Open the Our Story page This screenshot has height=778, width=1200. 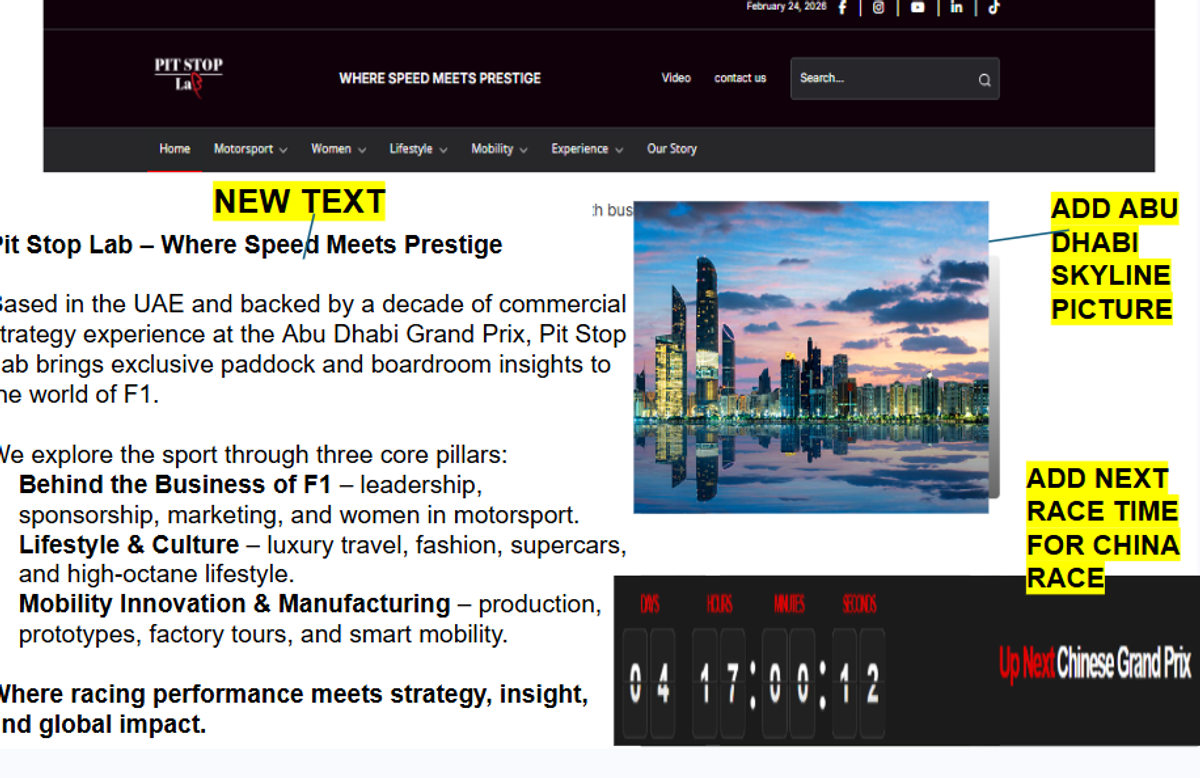[672, 149]
